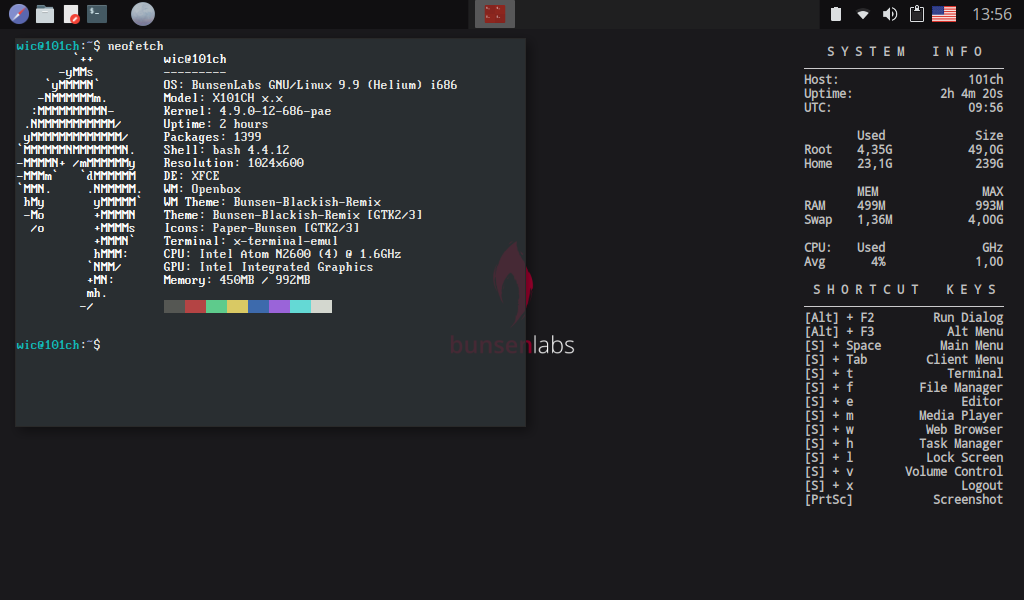The width and height of the screenshot is (1024, 600).
Task: Click the 'Shell: bash 4.4.12' line
Action: point(226,150)
